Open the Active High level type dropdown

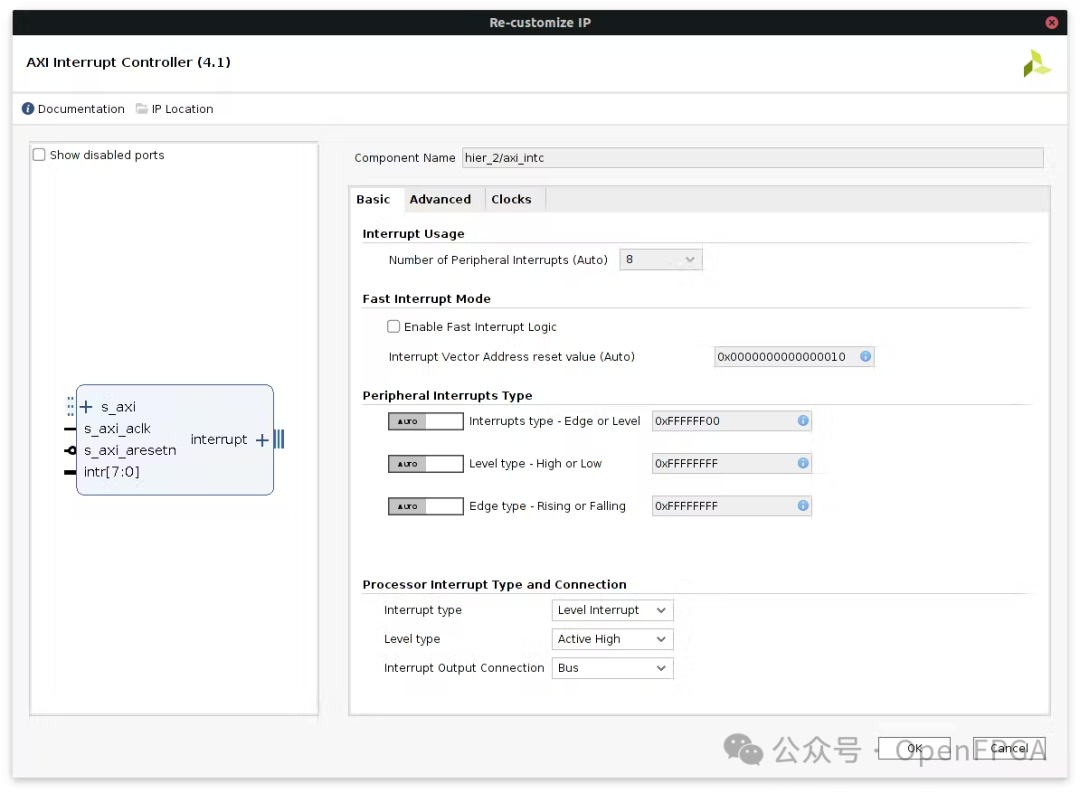click(612, 639)
